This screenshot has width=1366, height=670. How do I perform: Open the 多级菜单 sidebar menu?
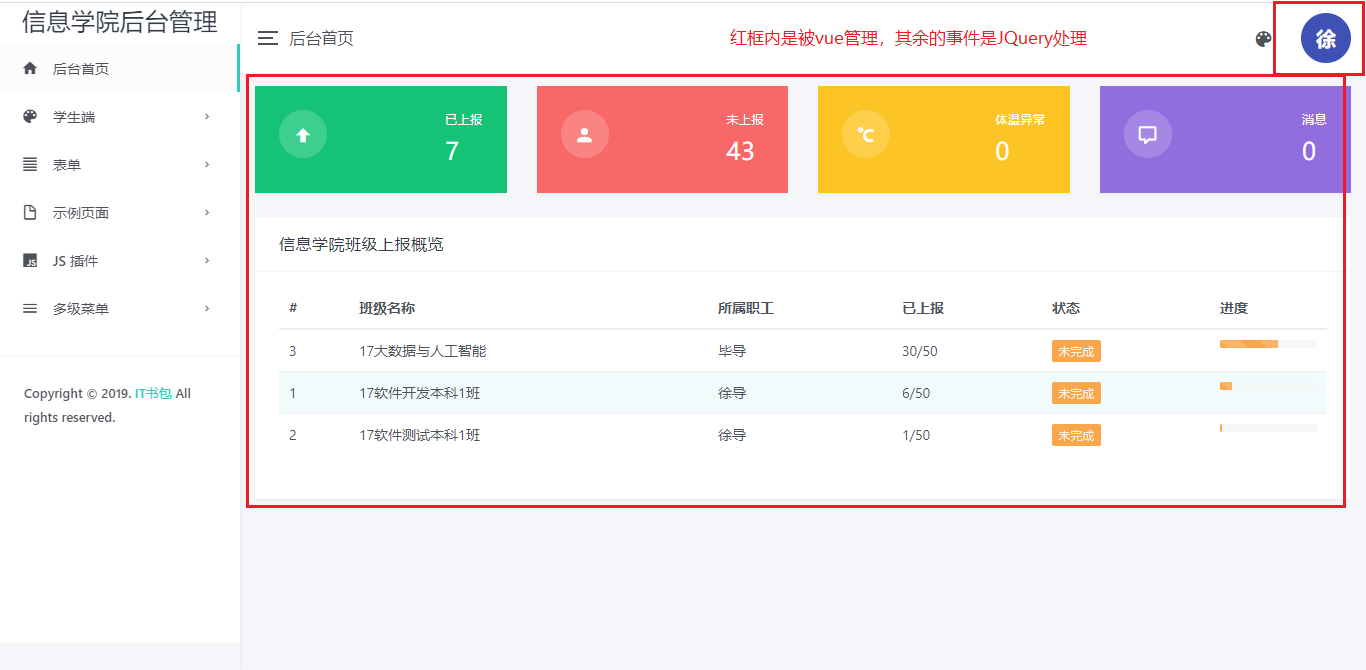tap(119, 309)
